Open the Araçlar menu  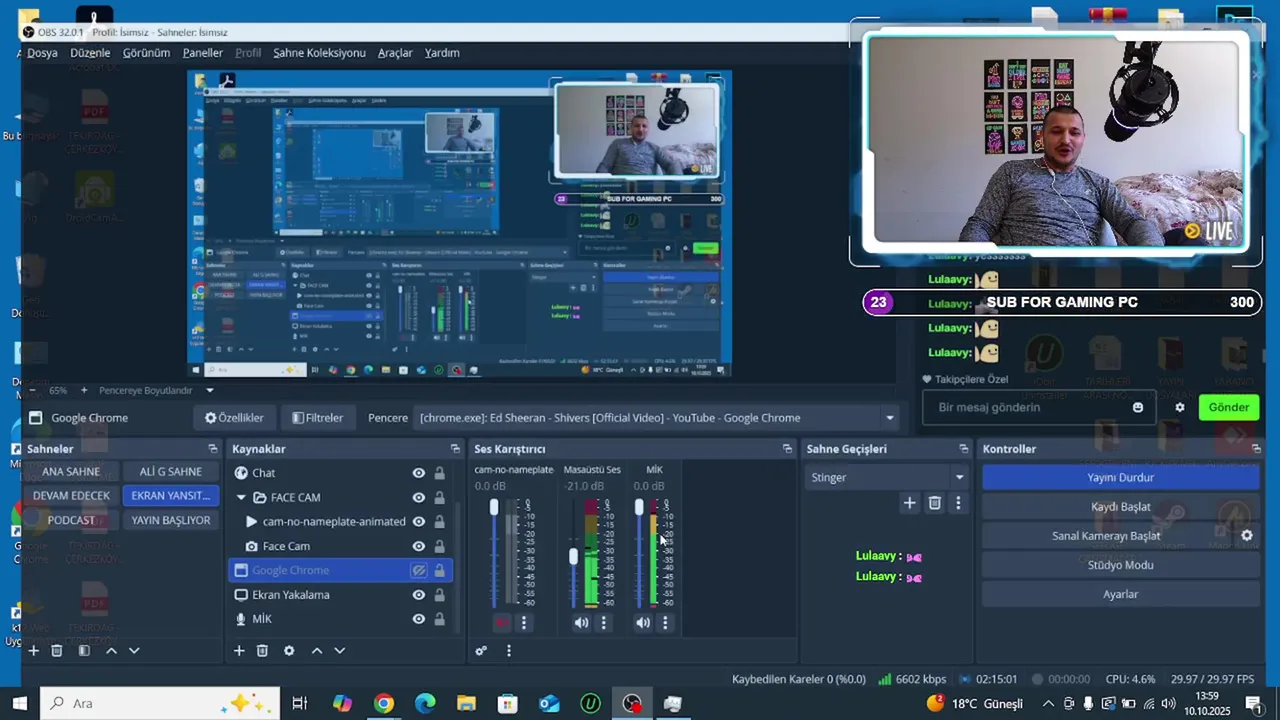click(x=395, y=53)
